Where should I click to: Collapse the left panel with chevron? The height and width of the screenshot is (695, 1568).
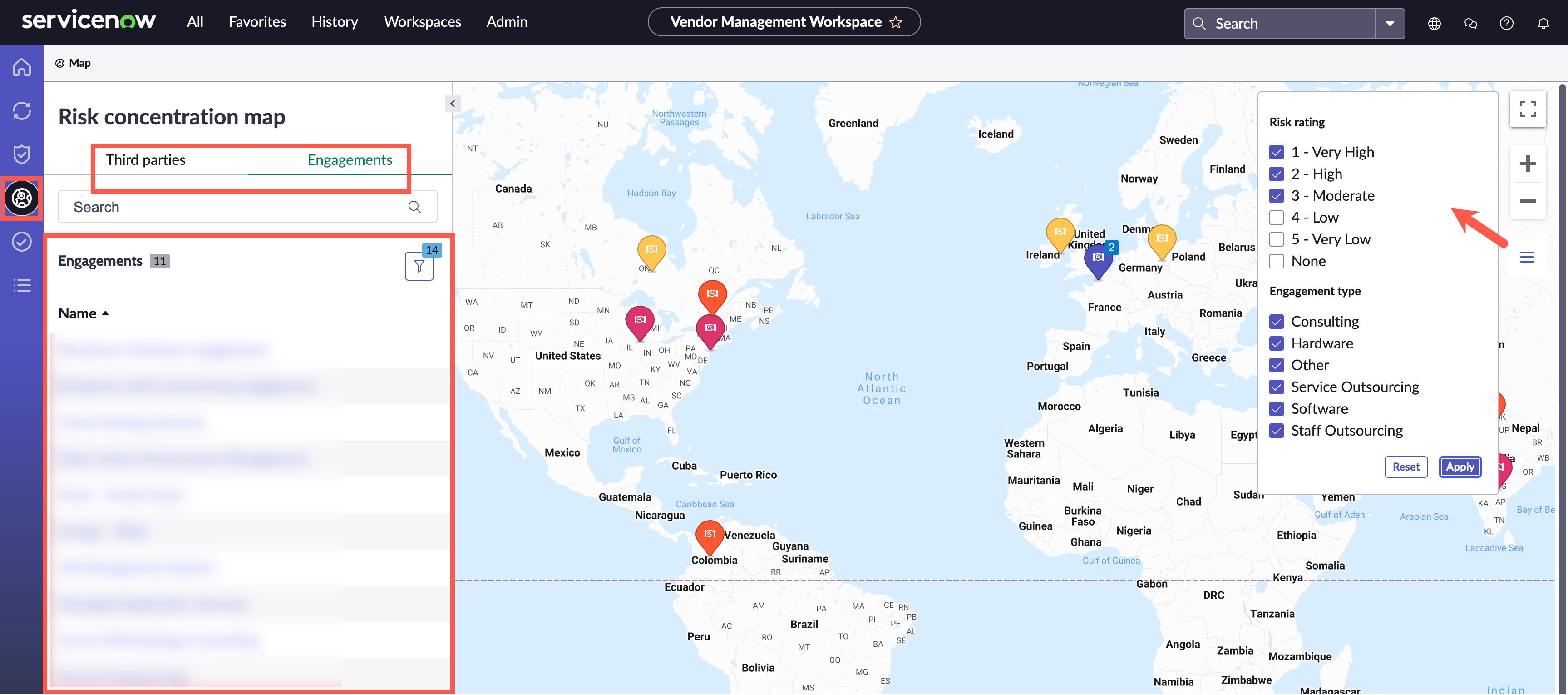point(452,104)
